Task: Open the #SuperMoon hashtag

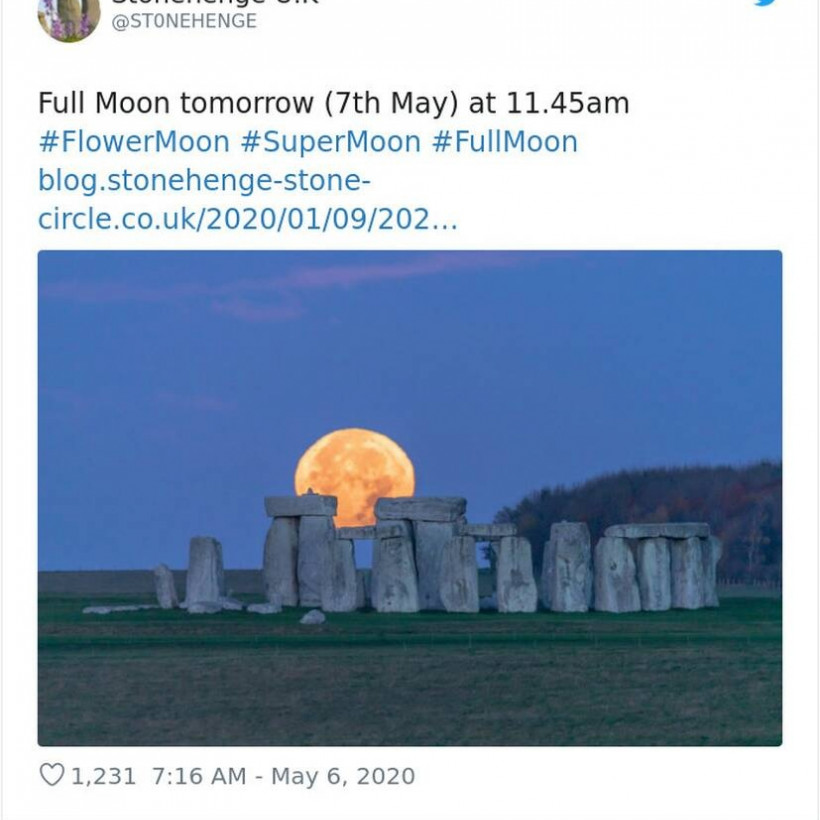Action: click(330, 142)
